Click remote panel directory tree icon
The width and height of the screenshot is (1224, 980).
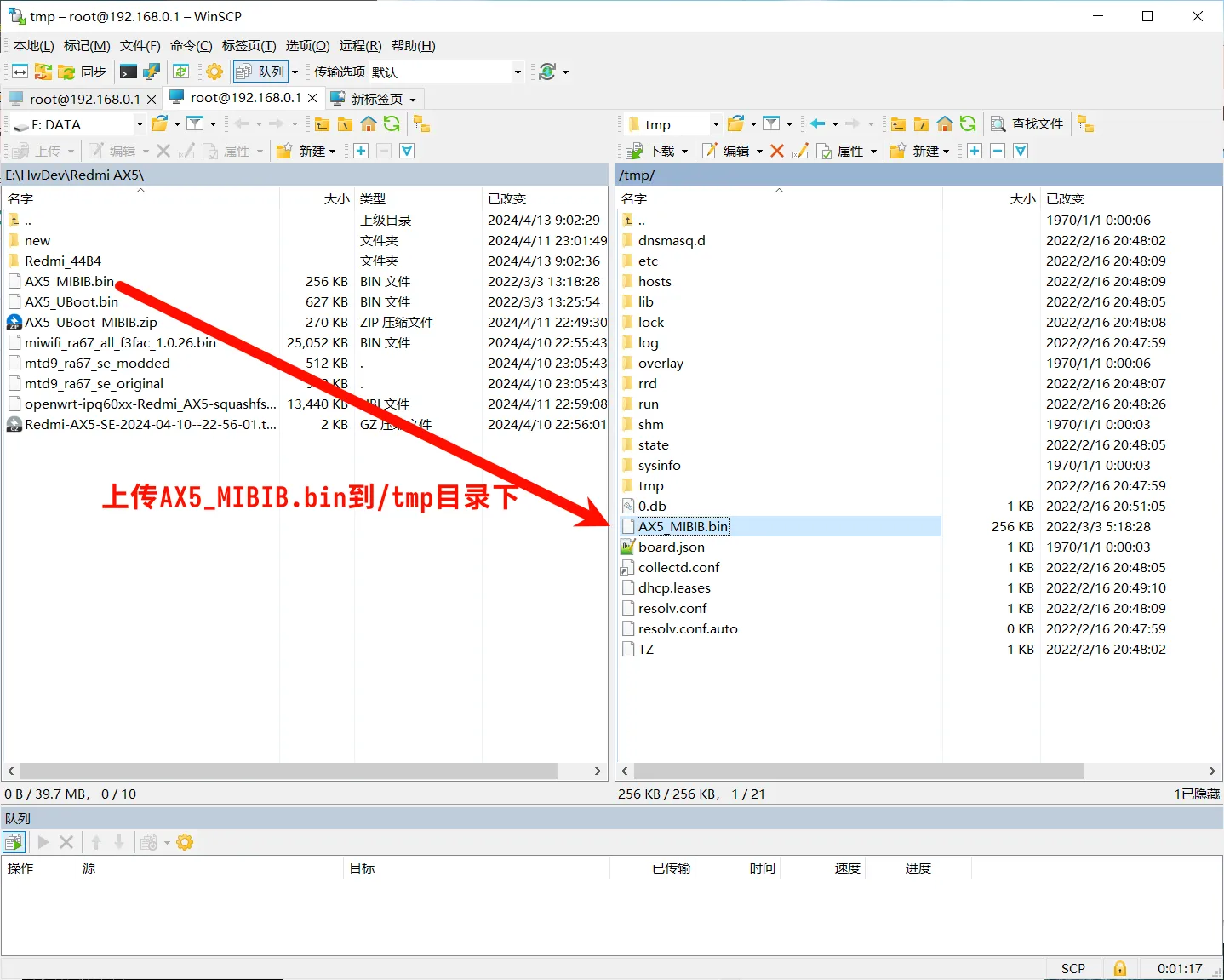click(1085, 124)
